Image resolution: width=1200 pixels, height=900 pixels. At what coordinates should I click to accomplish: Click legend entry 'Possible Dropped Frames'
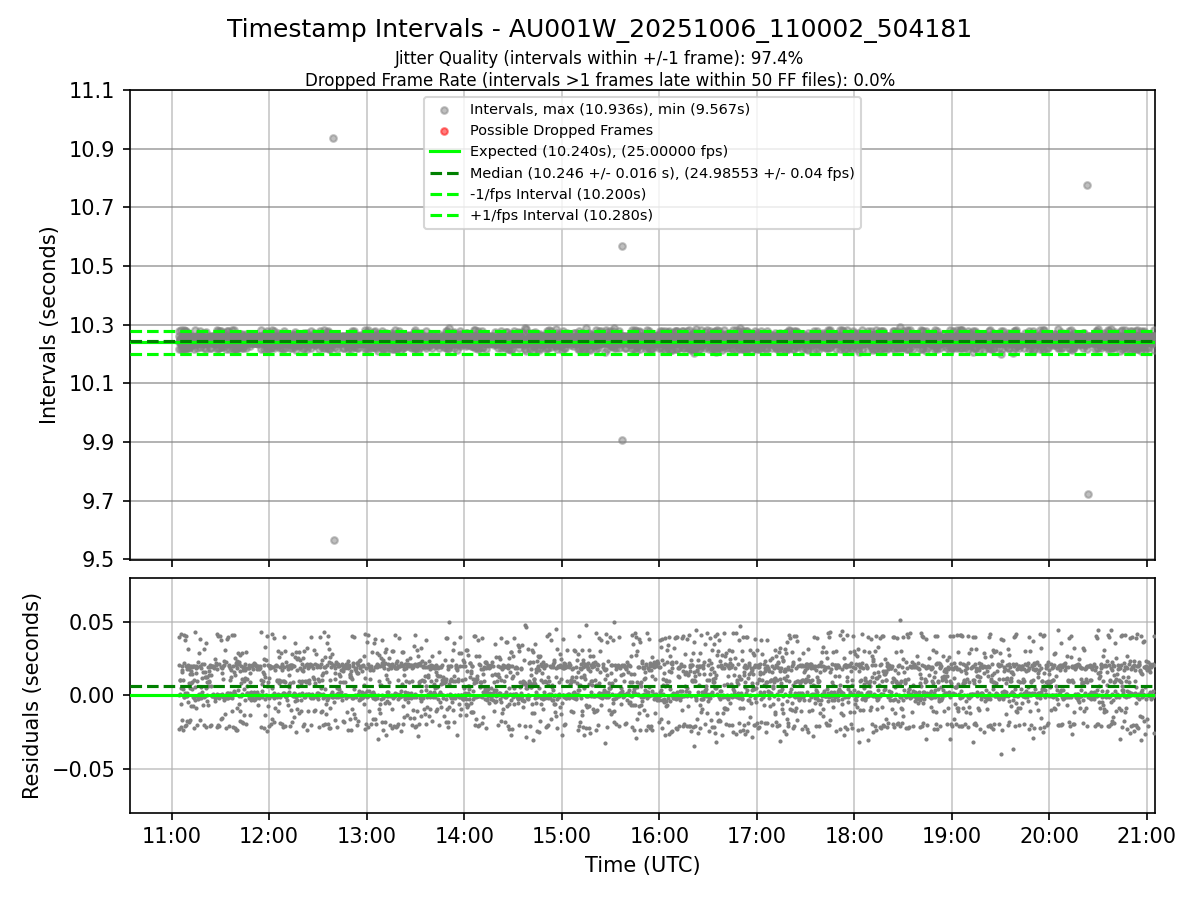coord(561,130)
